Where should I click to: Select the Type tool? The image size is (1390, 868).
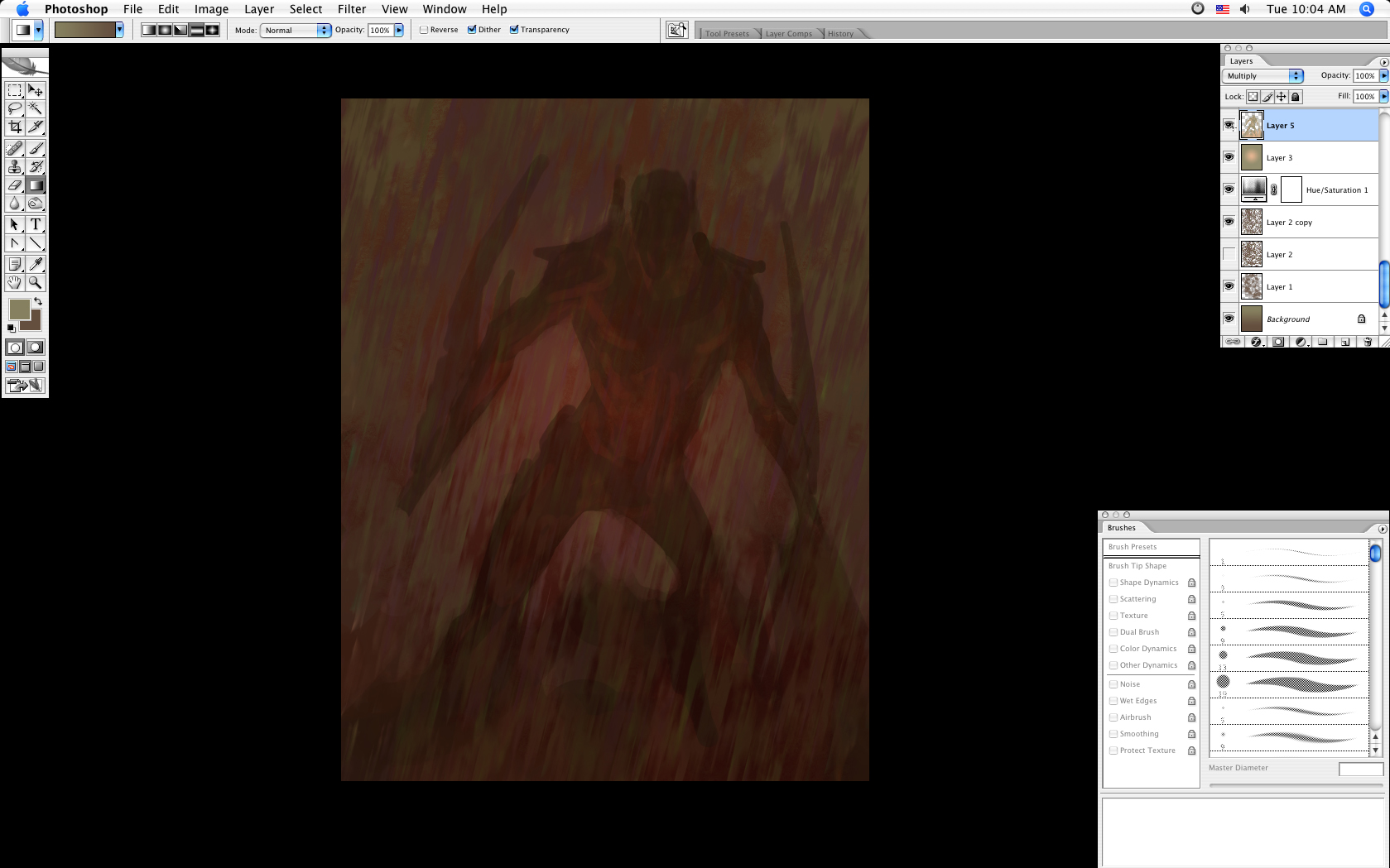(36, 224)
